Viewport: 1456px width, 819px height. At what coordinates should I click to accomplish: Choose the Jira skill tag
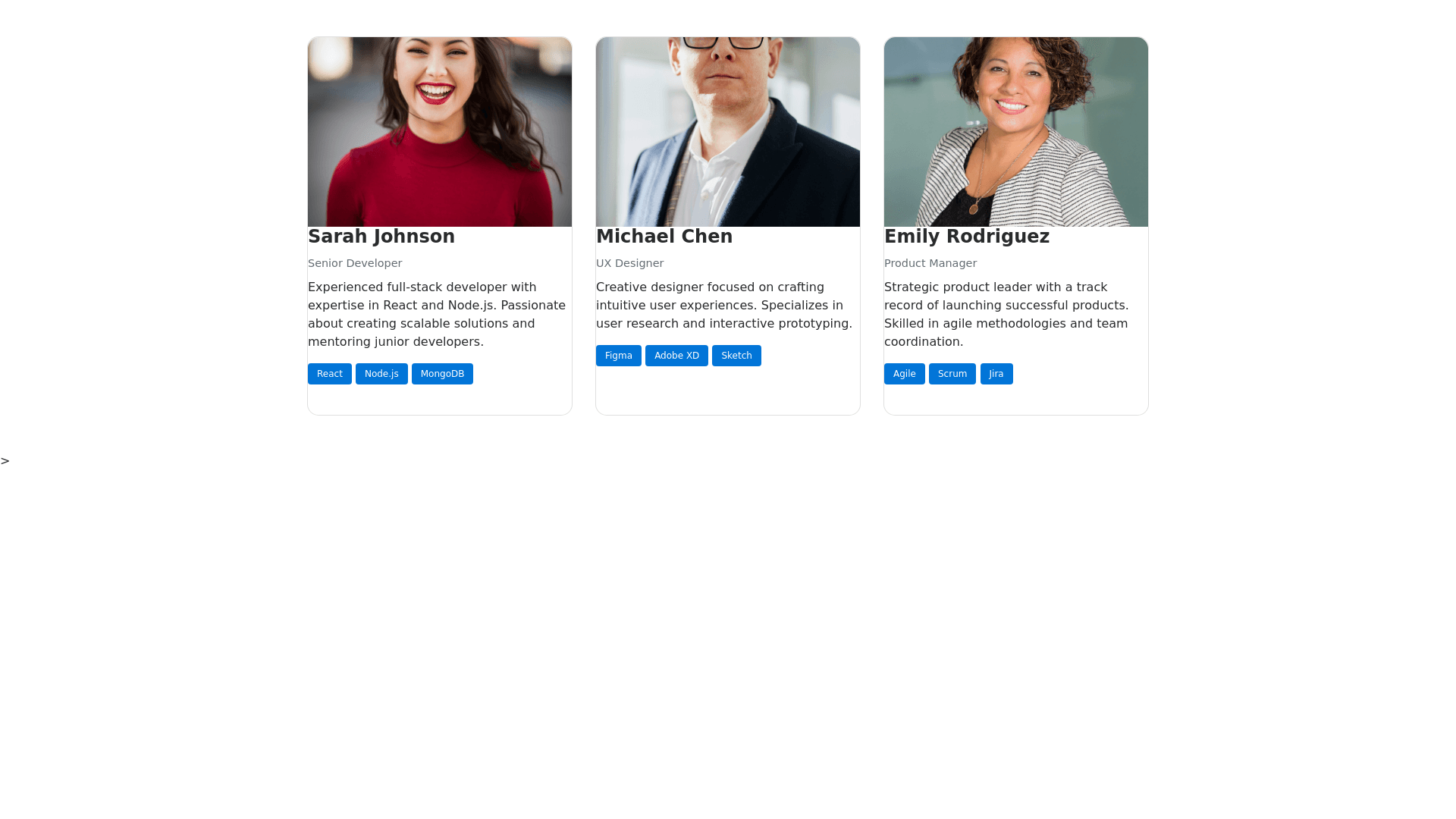[x=996, y=374]
